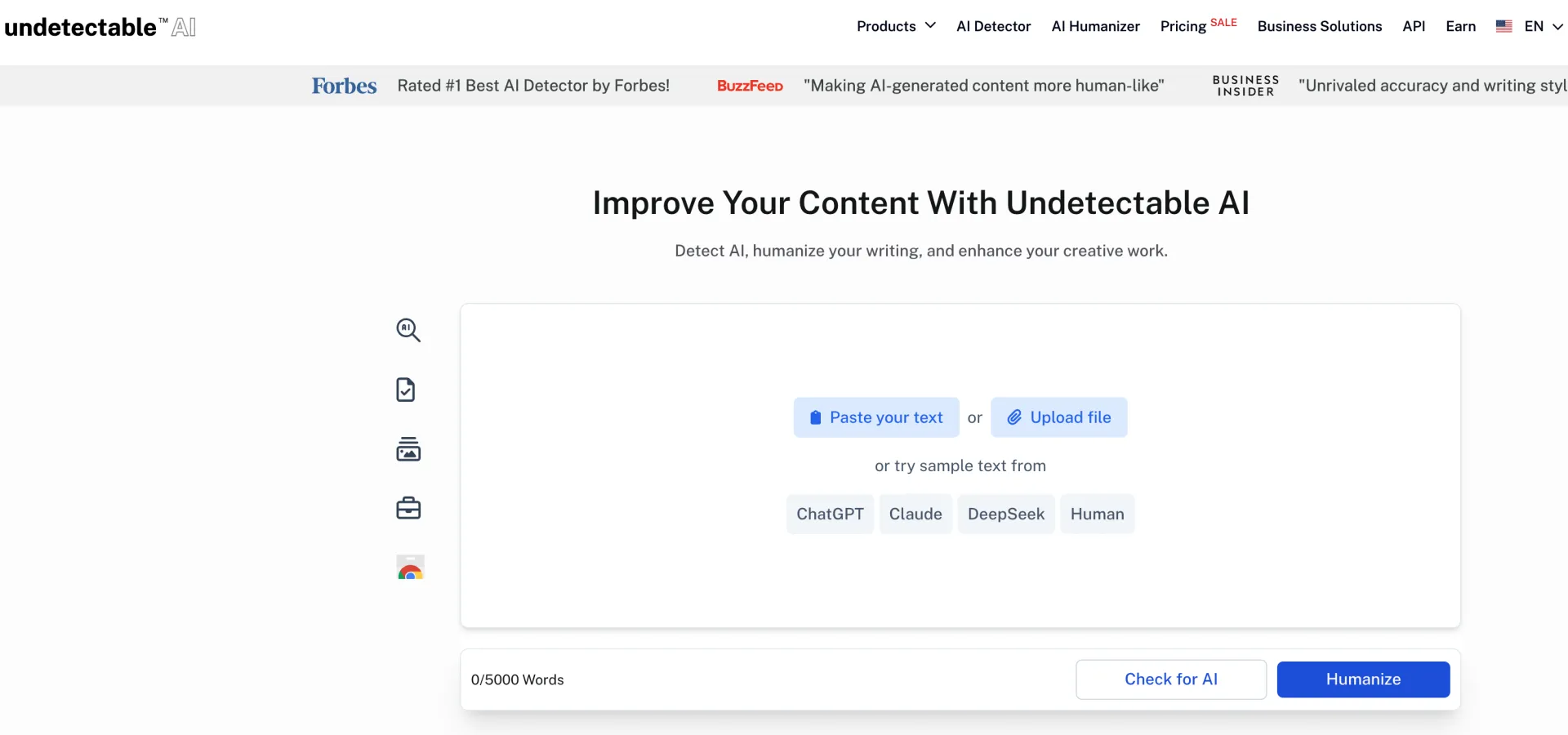Click 'Rated #1 Best AI Detector by Forbes!' text
1568x735 pixels.
(x=533, y=86)
